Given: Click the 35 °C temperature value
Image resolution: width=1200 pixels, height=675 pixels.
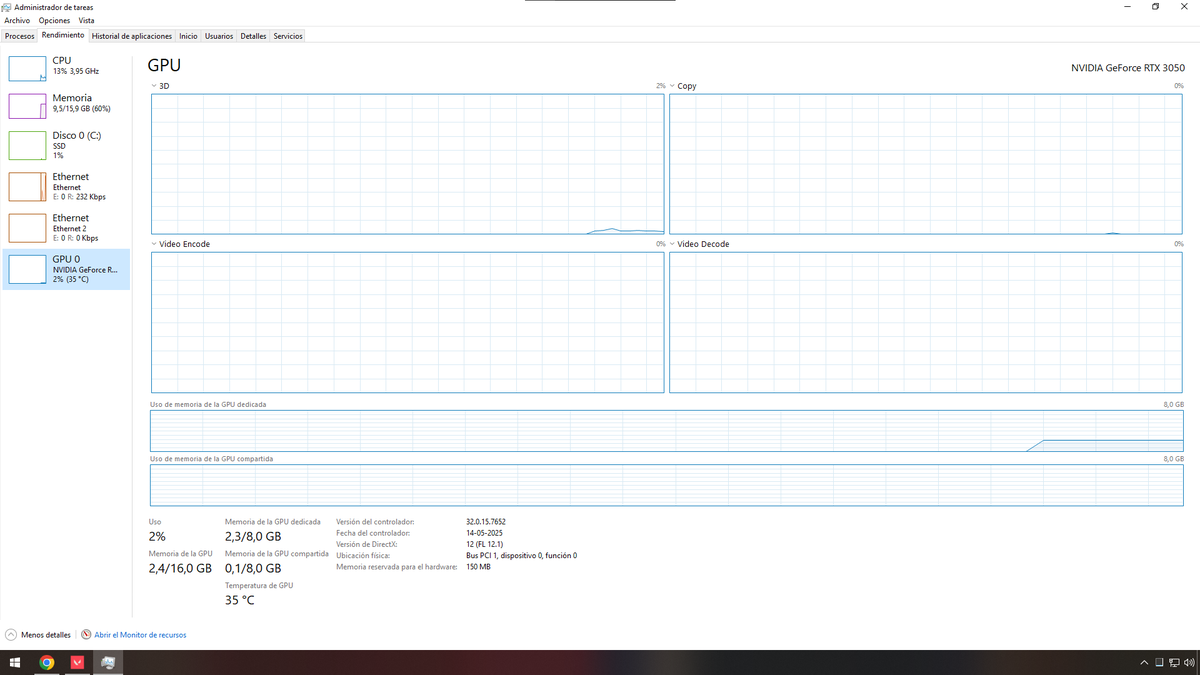Looking at the screenshot, I should (240, 600).
